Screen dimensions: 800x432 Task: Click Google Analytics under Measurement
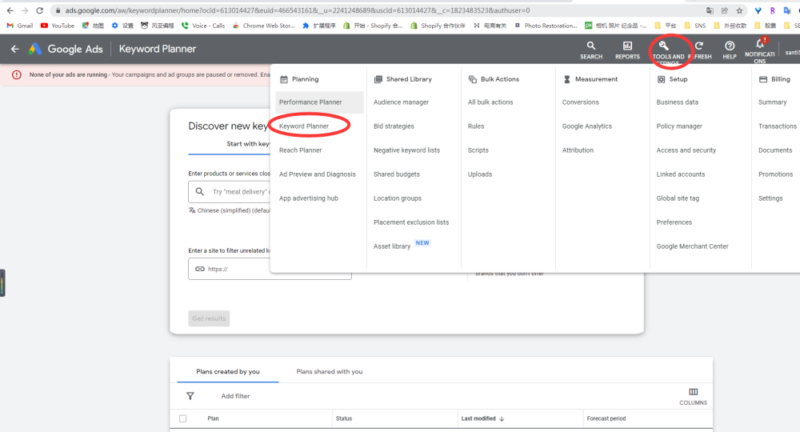(x=587, y=126)
